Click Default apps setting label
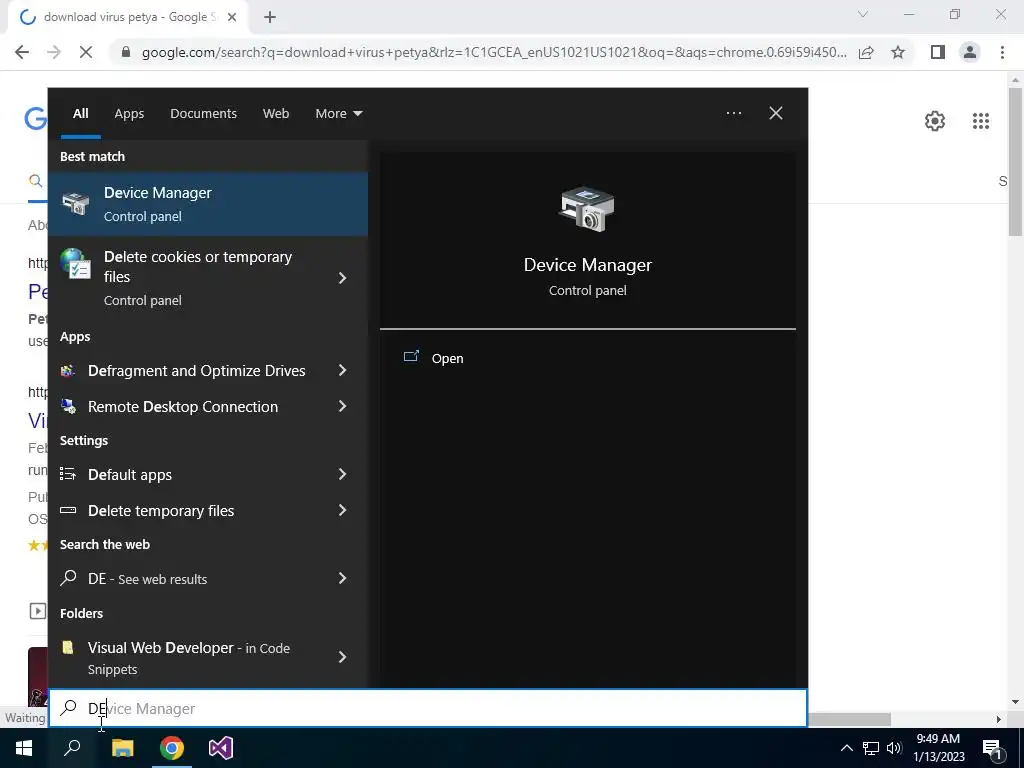The image size is (1024, 768). 130,475
